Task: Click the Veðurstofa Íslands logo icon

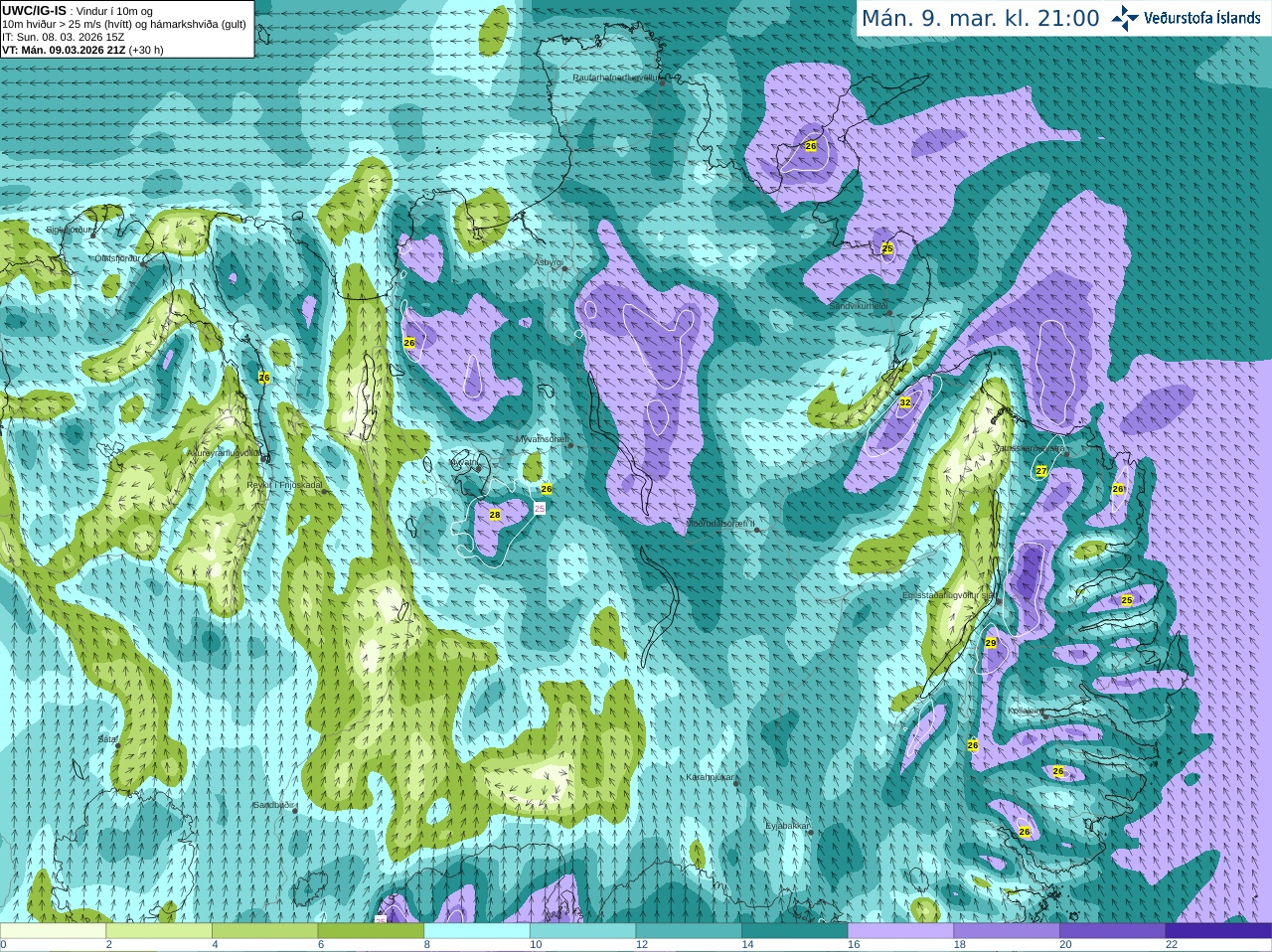Action: tap(1125, 17)
